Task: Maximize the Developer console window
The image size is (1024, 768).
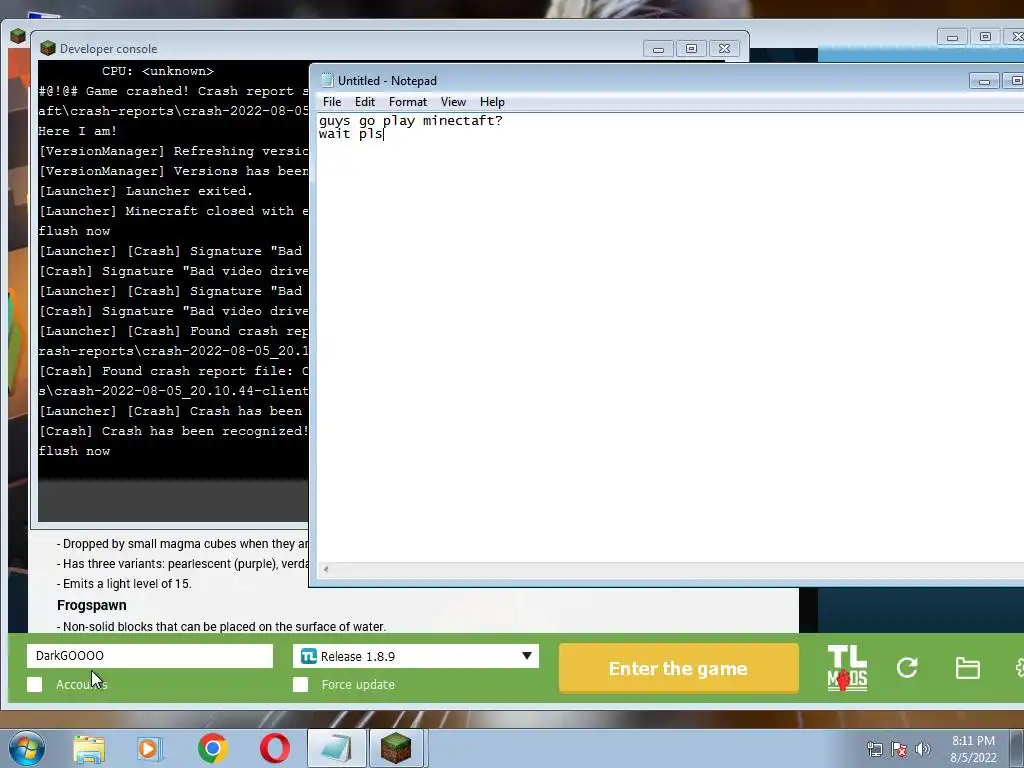Action: [691, 49]
